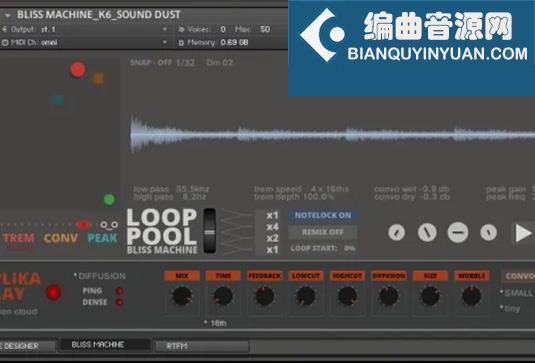Image resolution: width=535 pixels, height=363 pixels.
Task: Click the round dial with the horizontal line
Action: [458, 232]
